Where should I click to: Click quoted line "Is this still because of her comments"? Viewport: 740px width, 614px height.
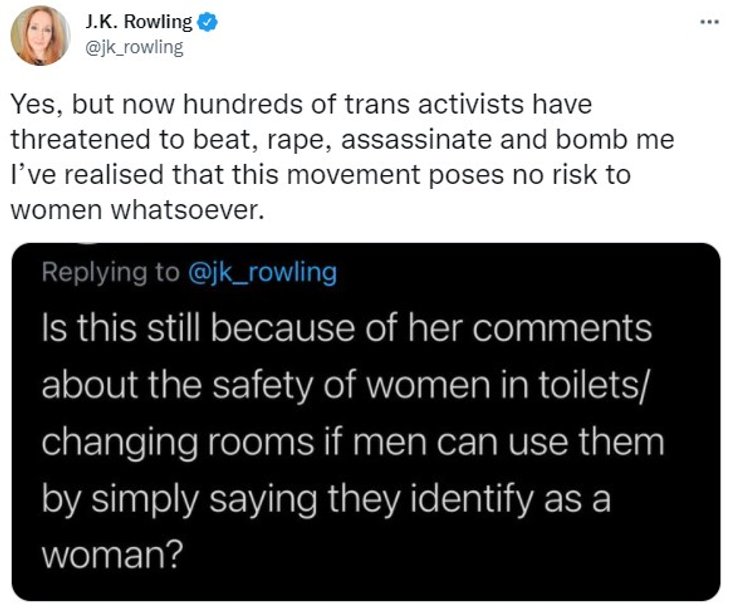click(346, 328)
